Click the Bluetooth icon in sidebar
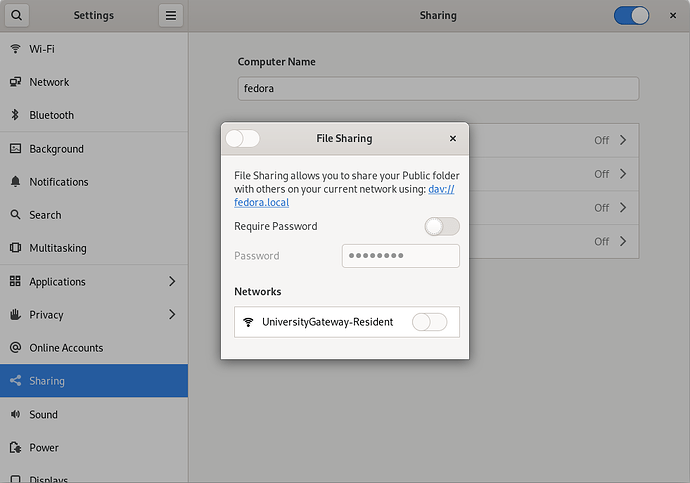 click(15, 115)
